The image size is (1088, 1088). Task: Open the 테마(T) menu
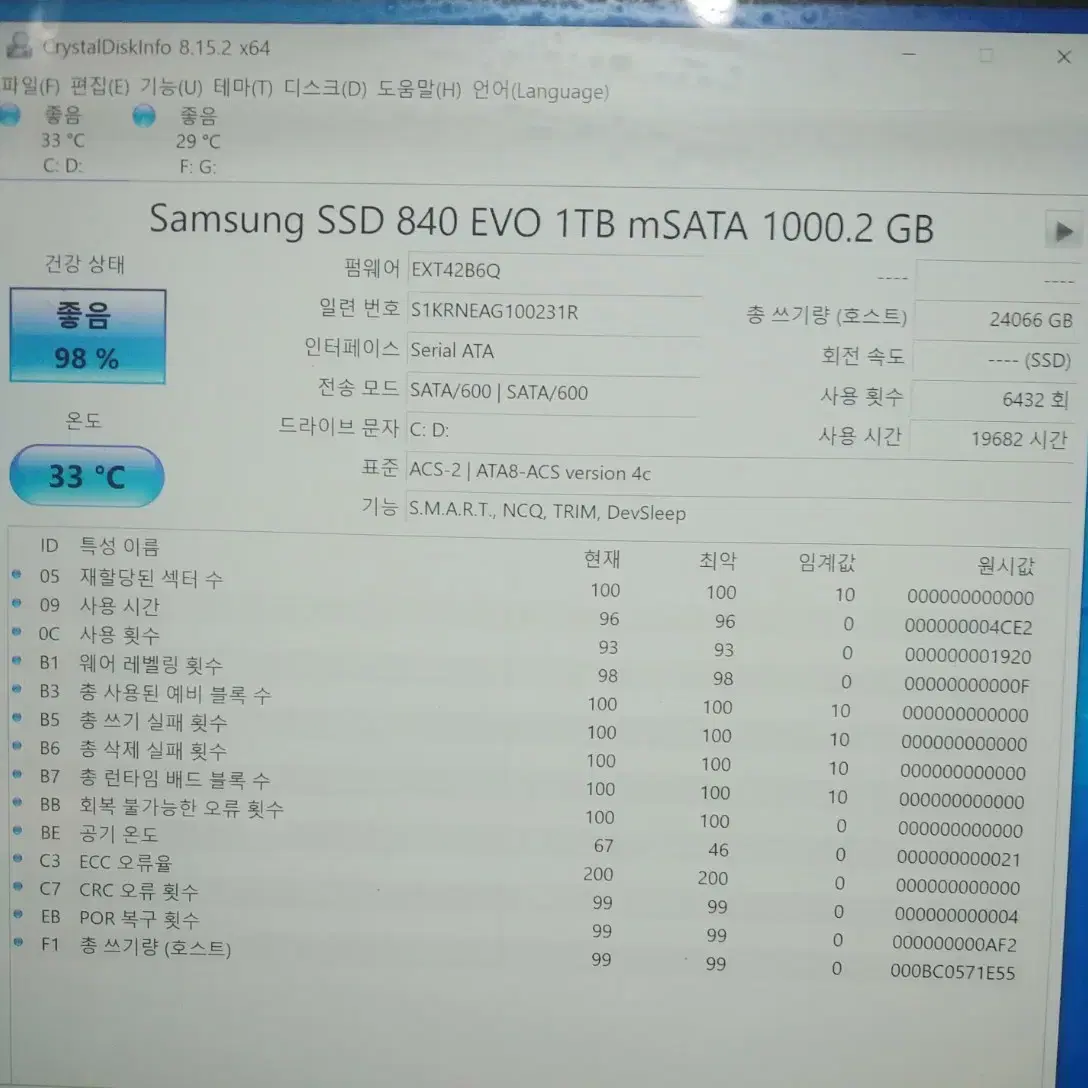[x=243, y=89]
